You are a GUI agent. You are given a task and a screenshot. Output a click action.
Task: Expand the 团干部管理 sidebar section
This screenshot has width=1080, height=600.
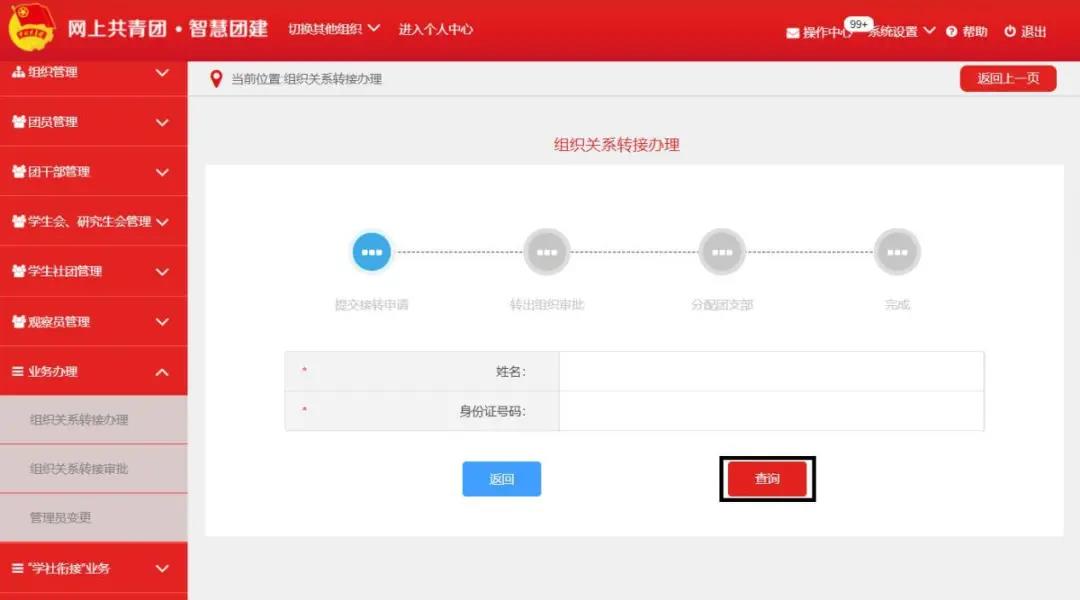93,172
